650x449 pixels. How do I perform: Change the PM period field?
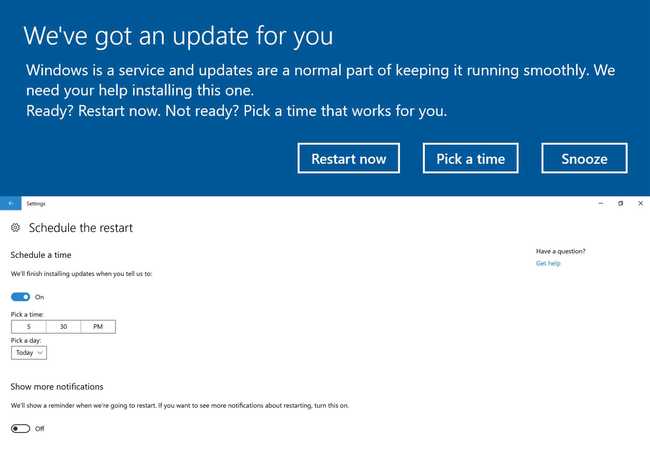pos(98,327)
